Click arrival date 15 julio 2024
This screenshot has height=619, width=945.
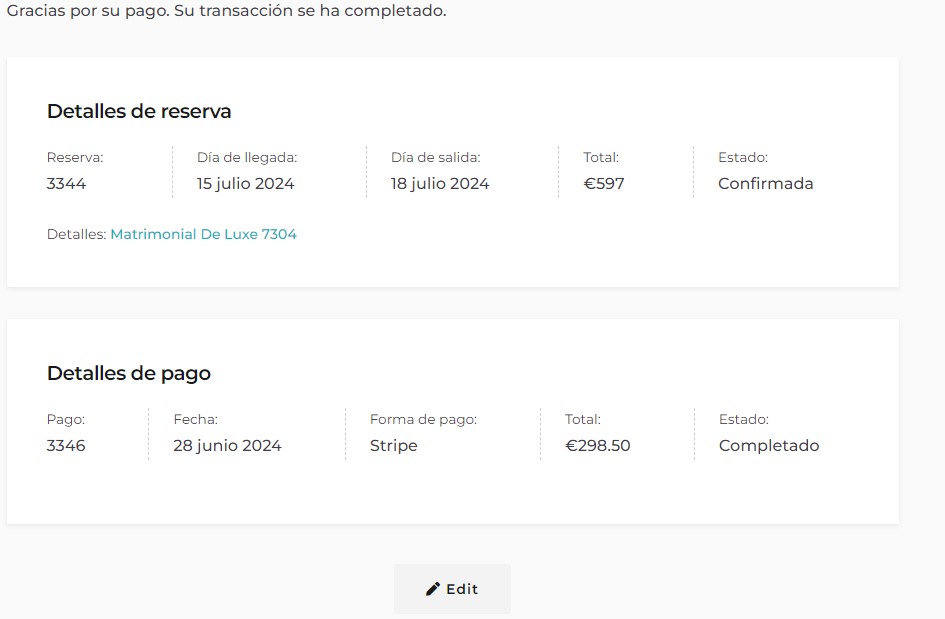245,184
